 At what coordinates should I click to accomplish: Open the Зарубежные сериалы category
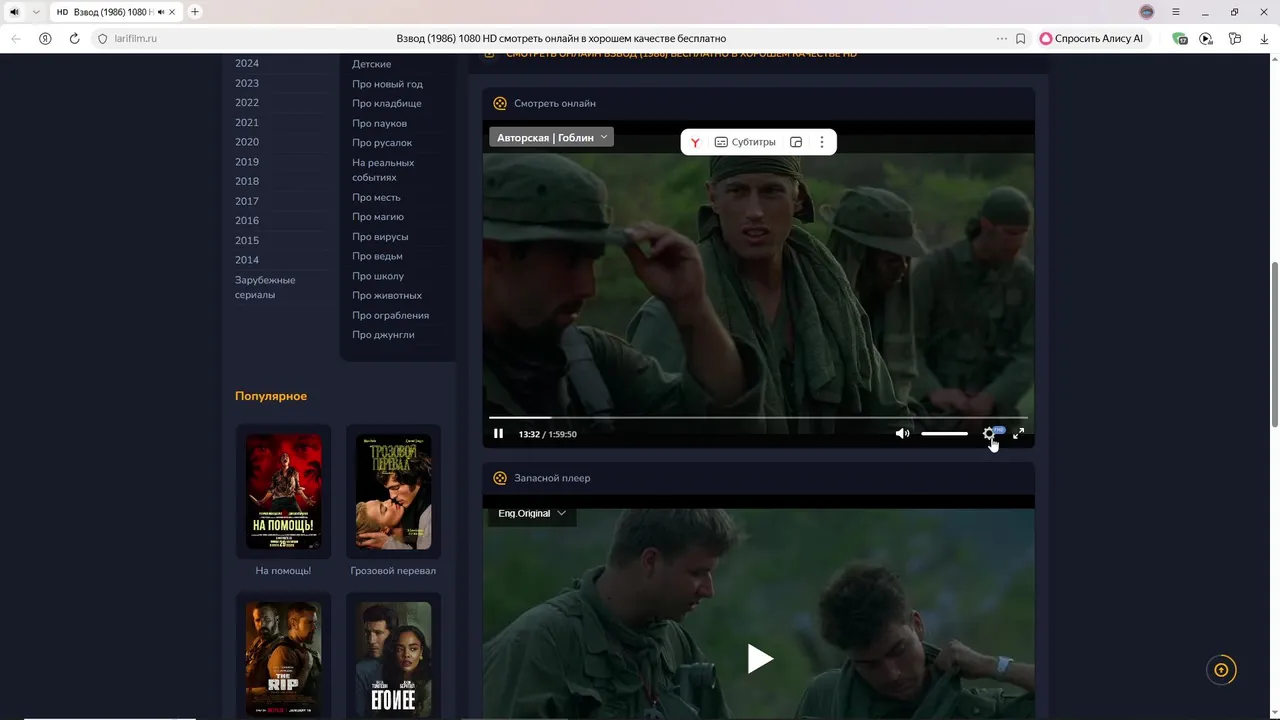[x=265, y=287]
